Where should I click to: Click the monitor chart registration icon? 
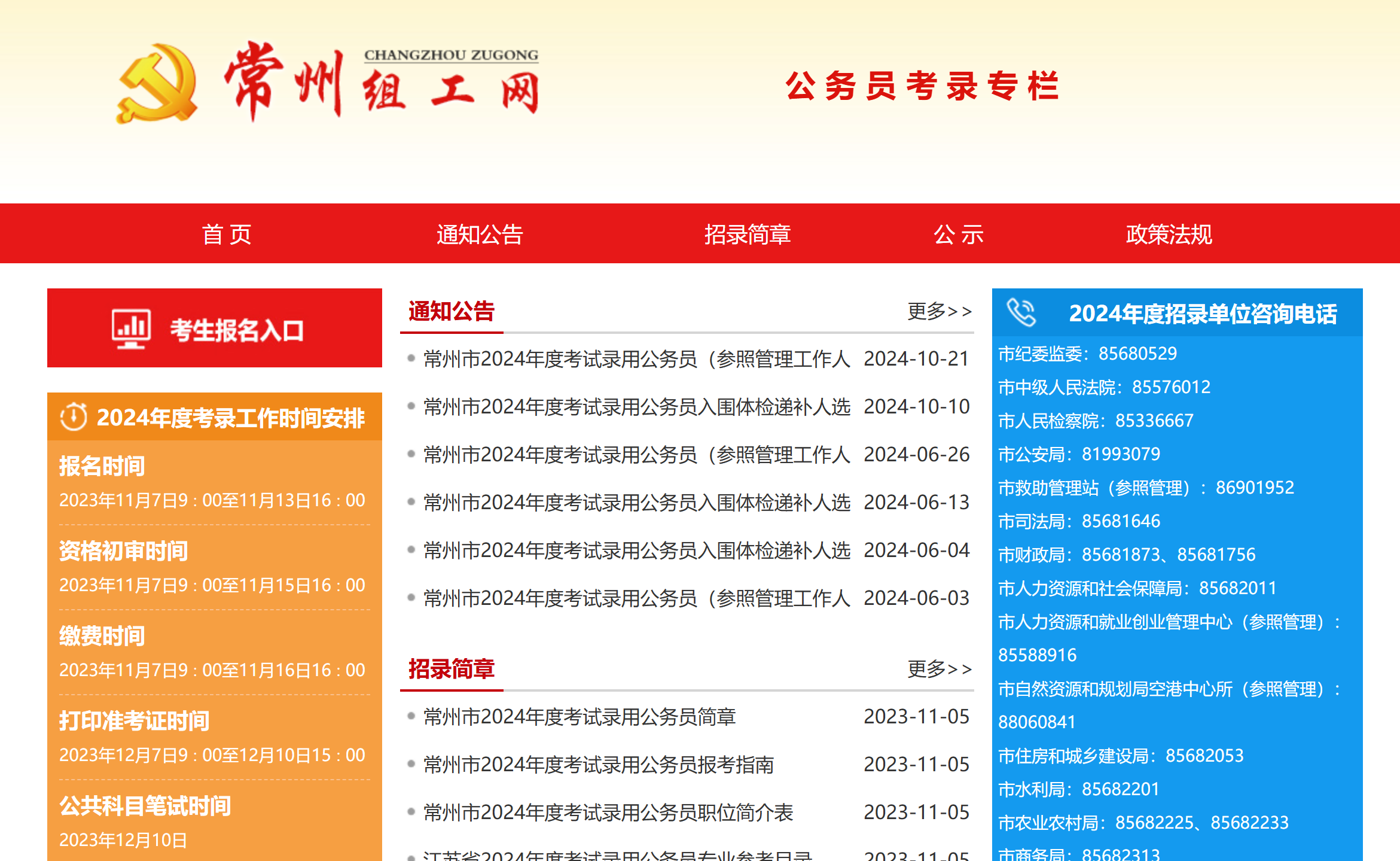[x=131, y=329]
